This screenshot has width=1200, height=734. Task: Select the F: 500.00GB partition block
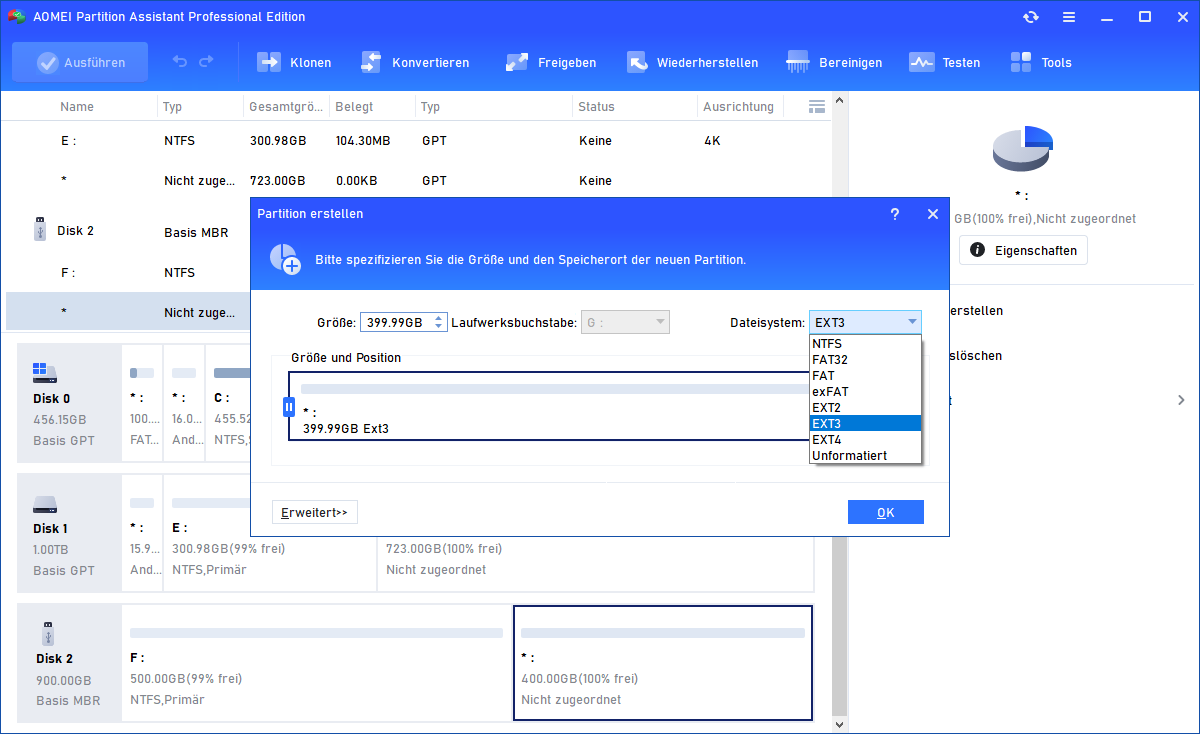316,662
